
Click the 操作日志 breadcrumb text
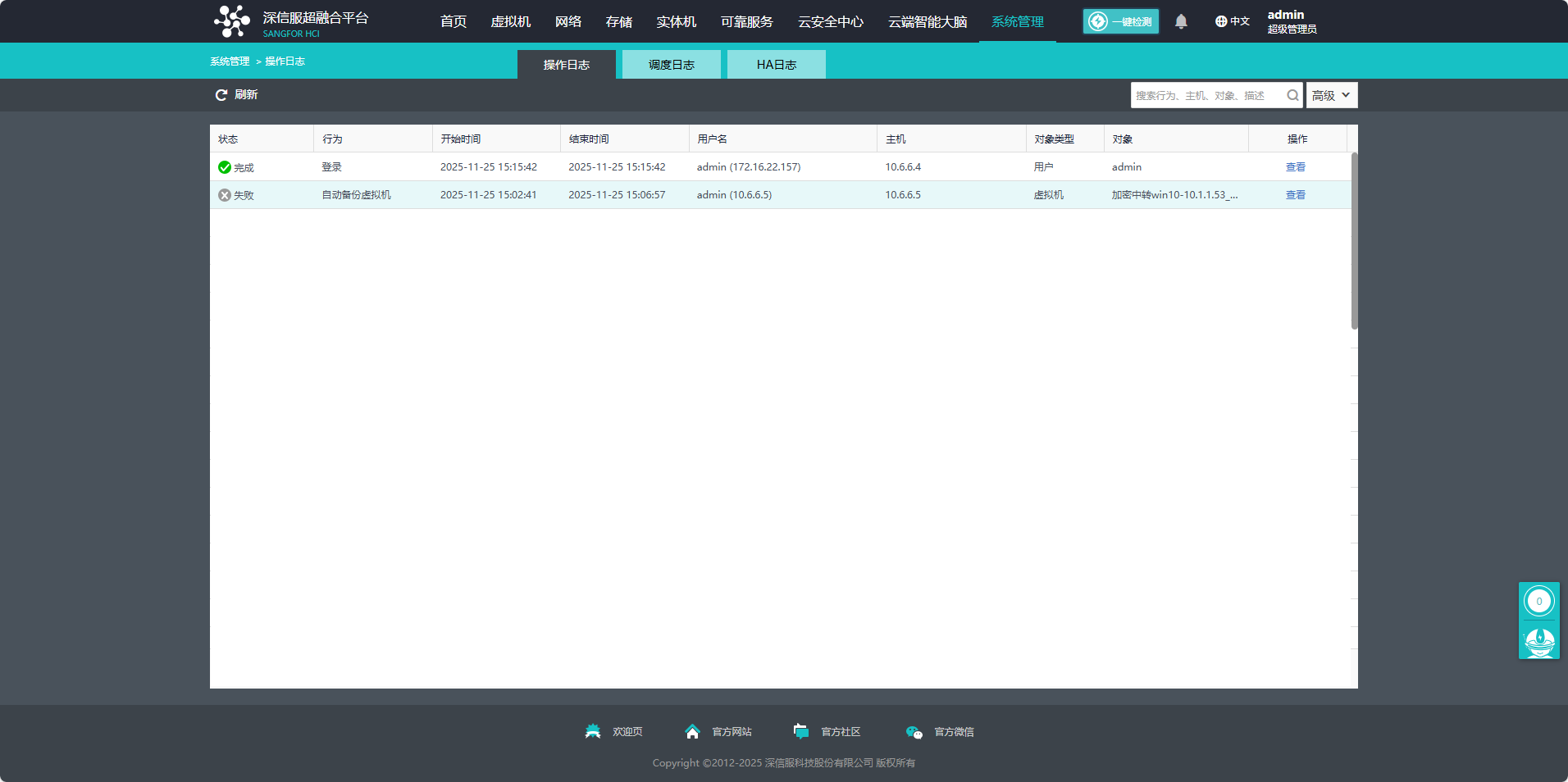(x=285, y=61)
